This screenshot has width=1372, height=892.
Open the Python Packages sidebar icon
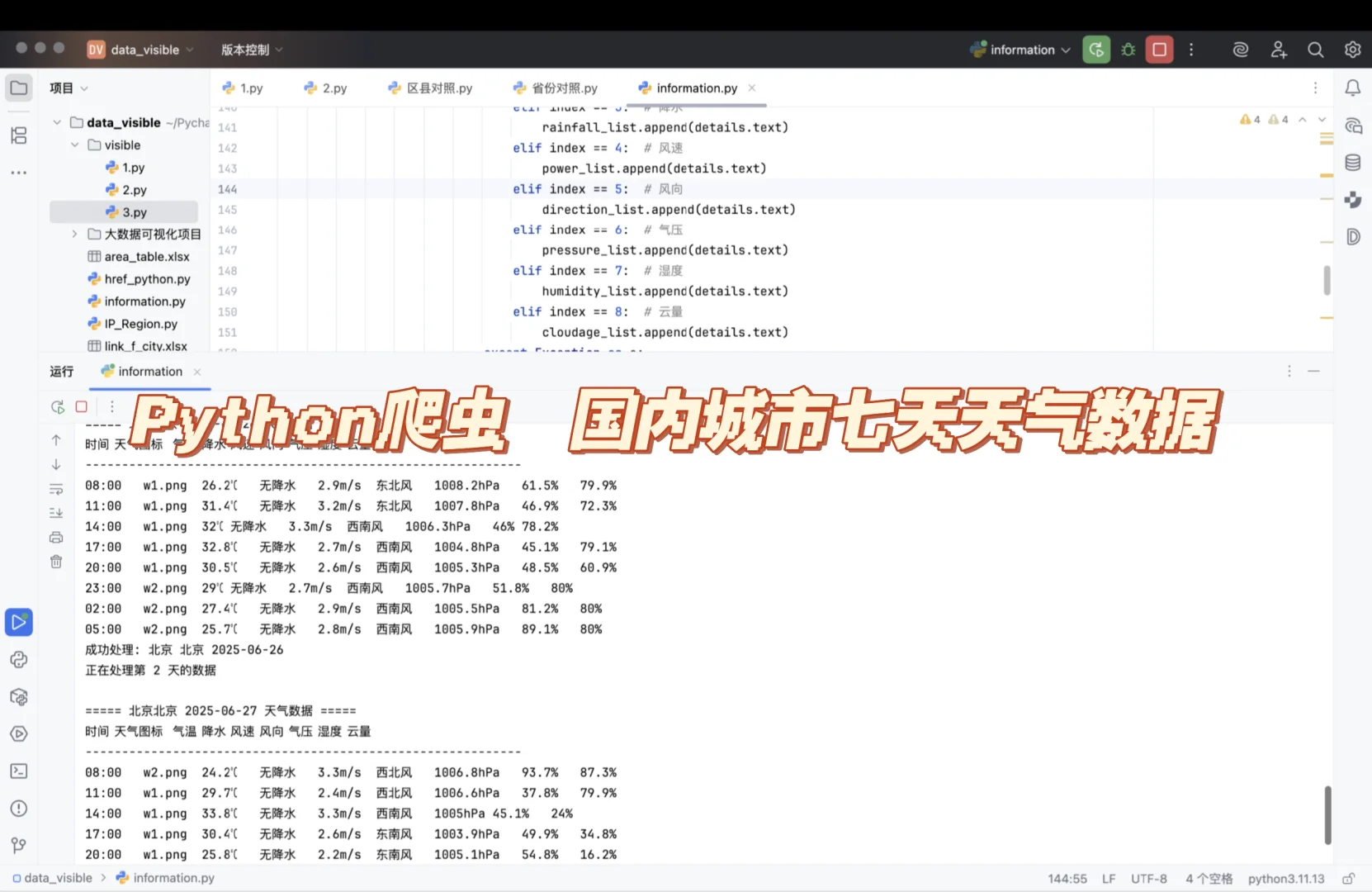click(18, 697)
